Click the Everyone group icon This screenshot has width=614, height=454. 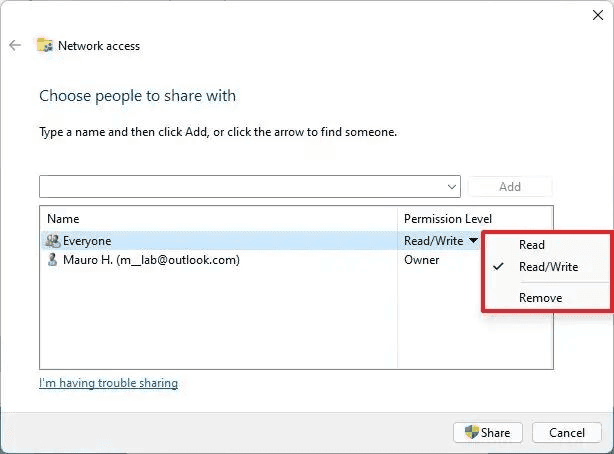(x=52, y=241)
